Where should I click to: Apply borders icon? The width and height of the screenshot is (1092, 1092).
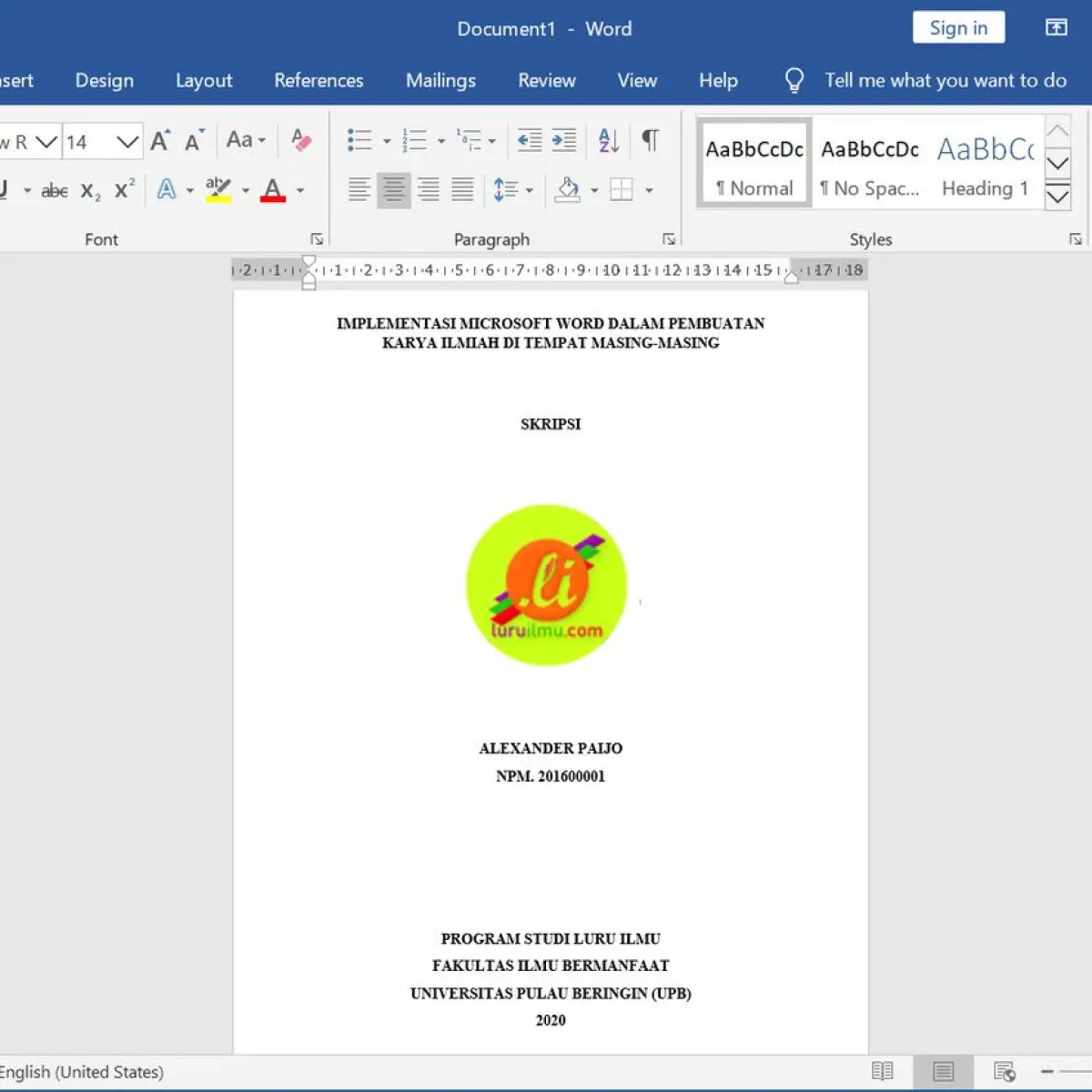622,190
